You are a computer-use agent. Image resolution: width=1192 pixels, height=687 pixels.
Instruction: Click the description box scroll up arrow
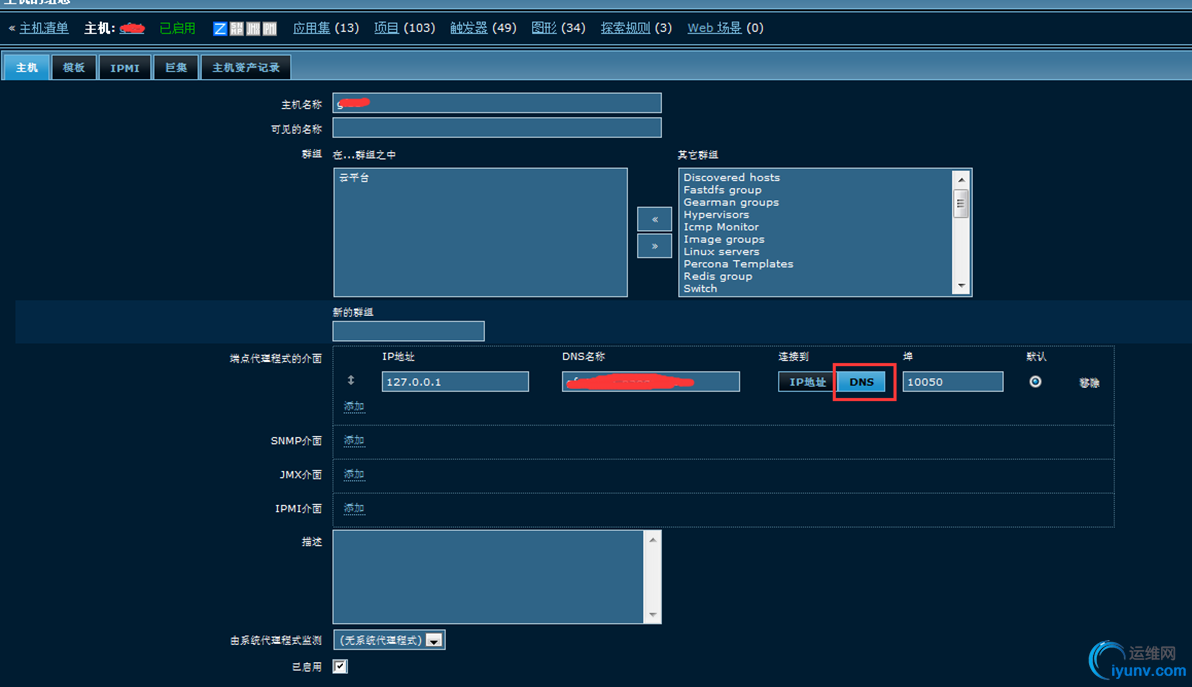click(652, 540)
